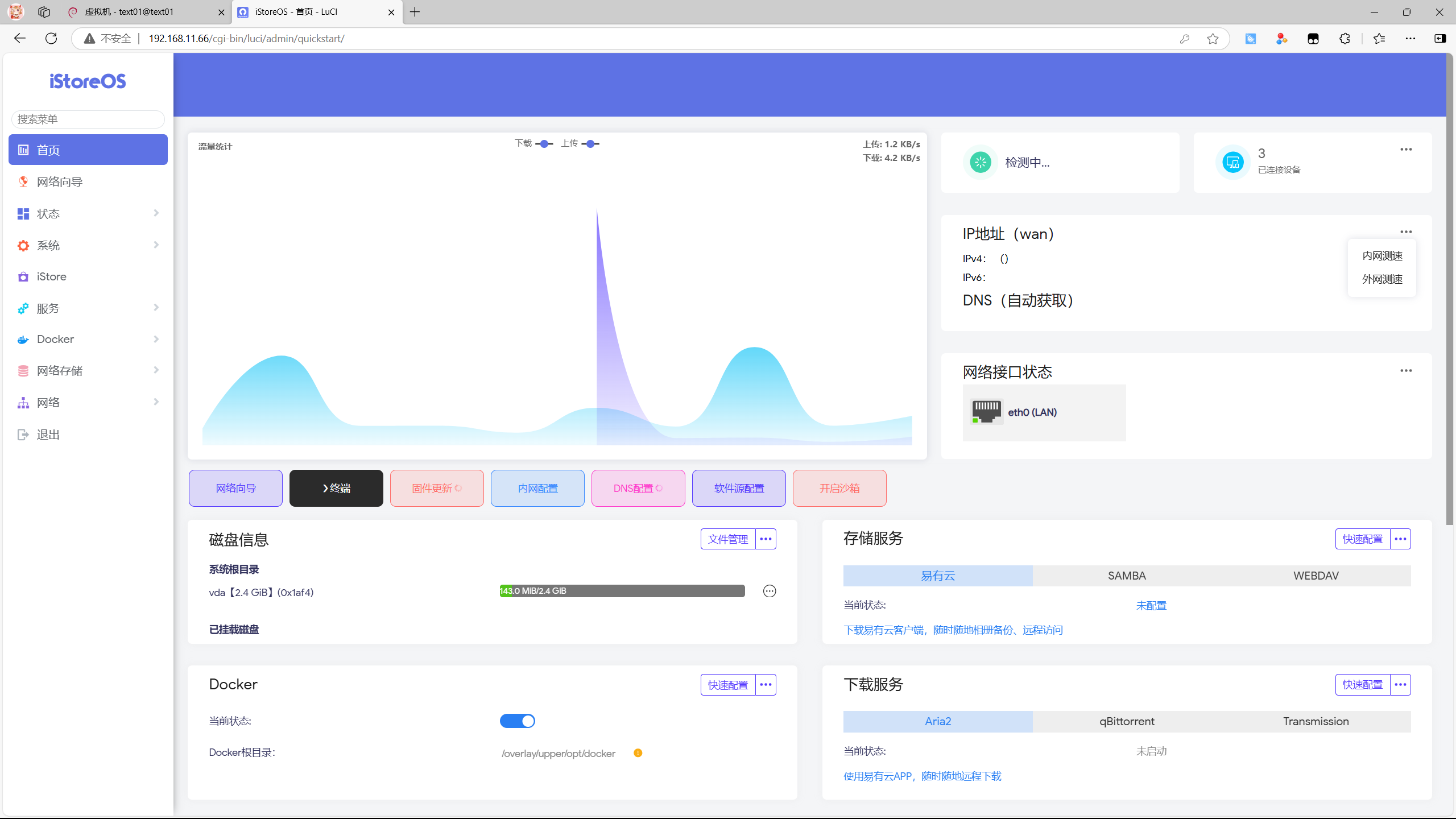This screenshot has height=819, width=1456.
Task: Click the eth0 (LAN) port icon
Action: pyautogui.click(x=986, y=412)
